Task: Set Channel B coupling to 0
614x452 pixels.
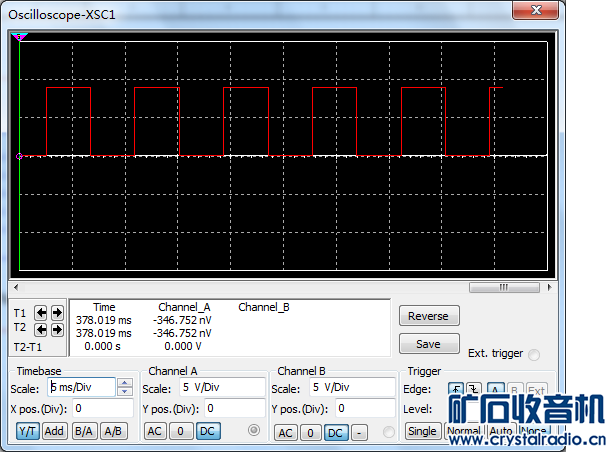Action: coord(310,433)
